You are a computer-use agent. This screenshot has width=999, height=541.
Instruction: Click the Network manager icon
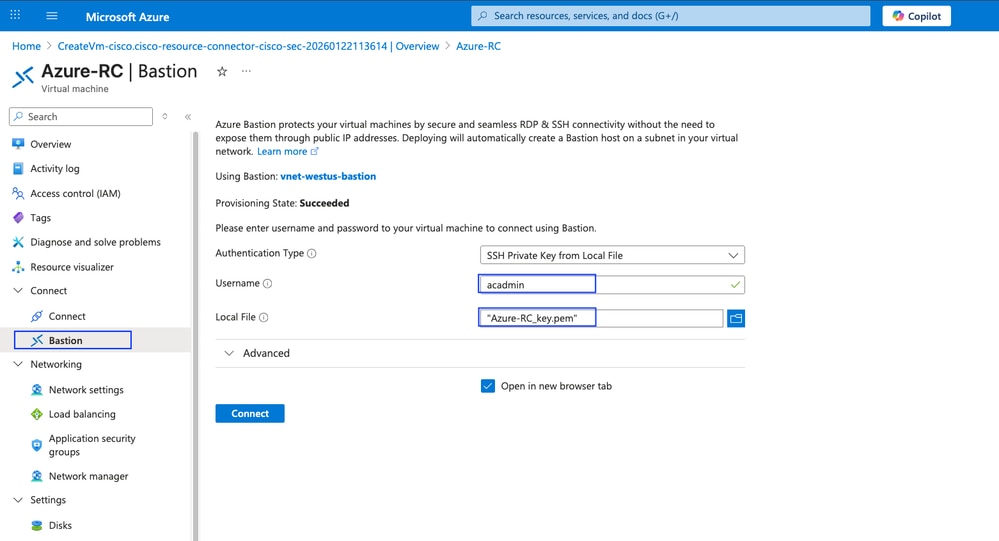[x=36, y=476]
